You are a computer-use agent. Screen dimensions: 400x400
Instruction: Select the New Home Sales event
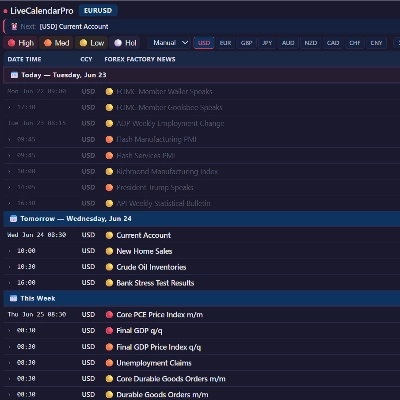(x=144, y=251)
